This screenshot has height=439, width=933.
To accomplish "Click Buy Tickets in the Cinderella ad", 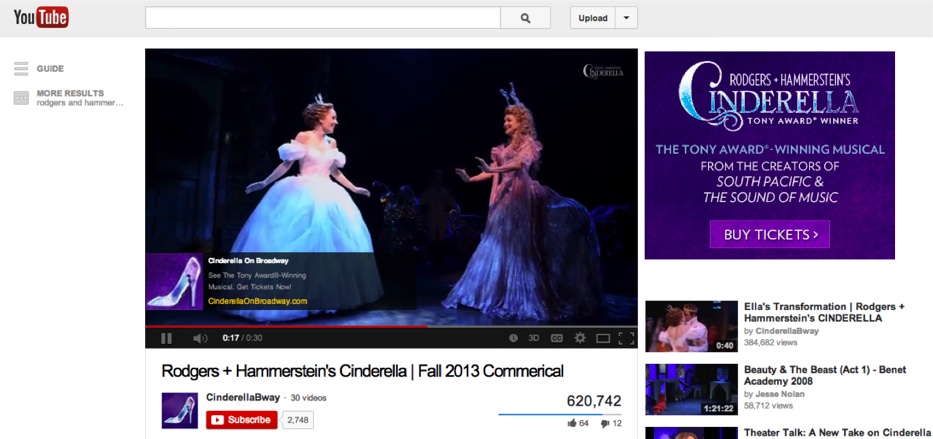I will (x=769, y=234).
